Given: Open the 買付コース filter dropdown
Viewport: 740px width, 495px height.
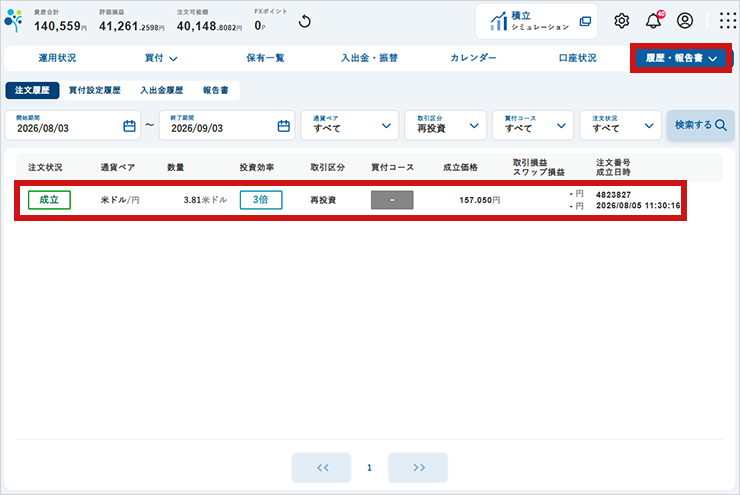Looking at the screenshot, I should (x=533, y=125).
